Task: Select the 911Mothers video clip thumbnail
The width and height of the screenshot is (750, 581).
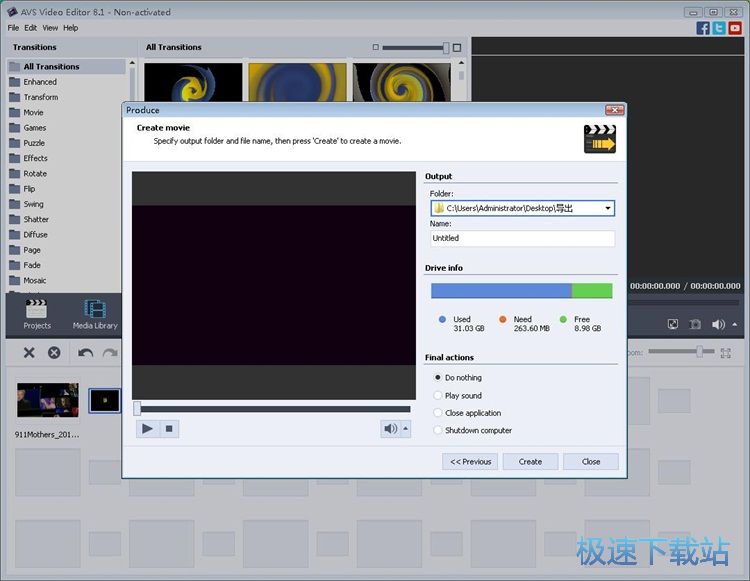Action: (48, 400)
